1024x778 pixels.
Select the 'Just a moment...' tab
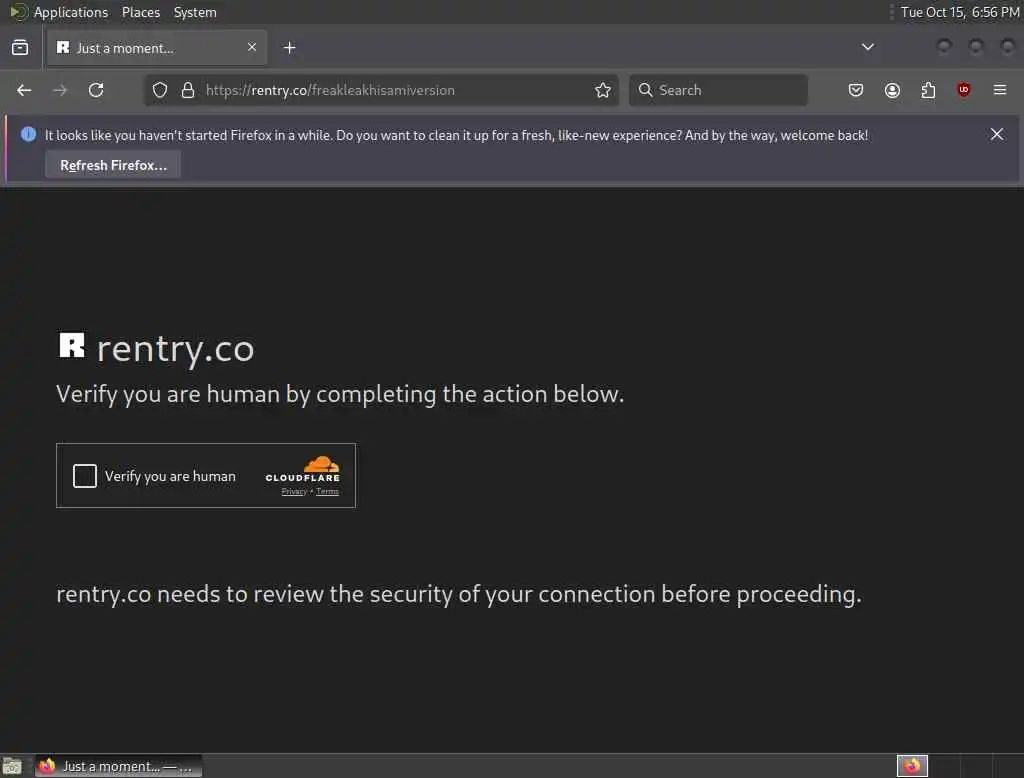(x=157, y=48)
